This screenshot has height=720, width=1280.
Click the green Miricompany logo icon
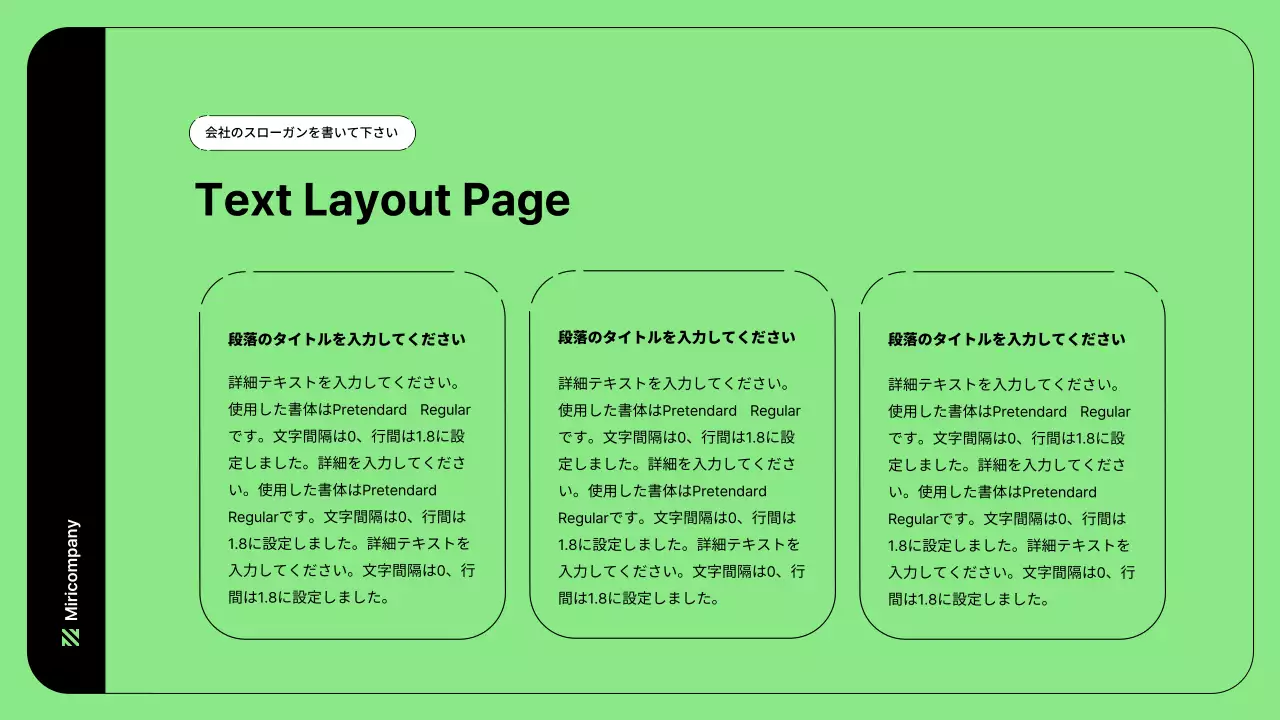point(70,637)
